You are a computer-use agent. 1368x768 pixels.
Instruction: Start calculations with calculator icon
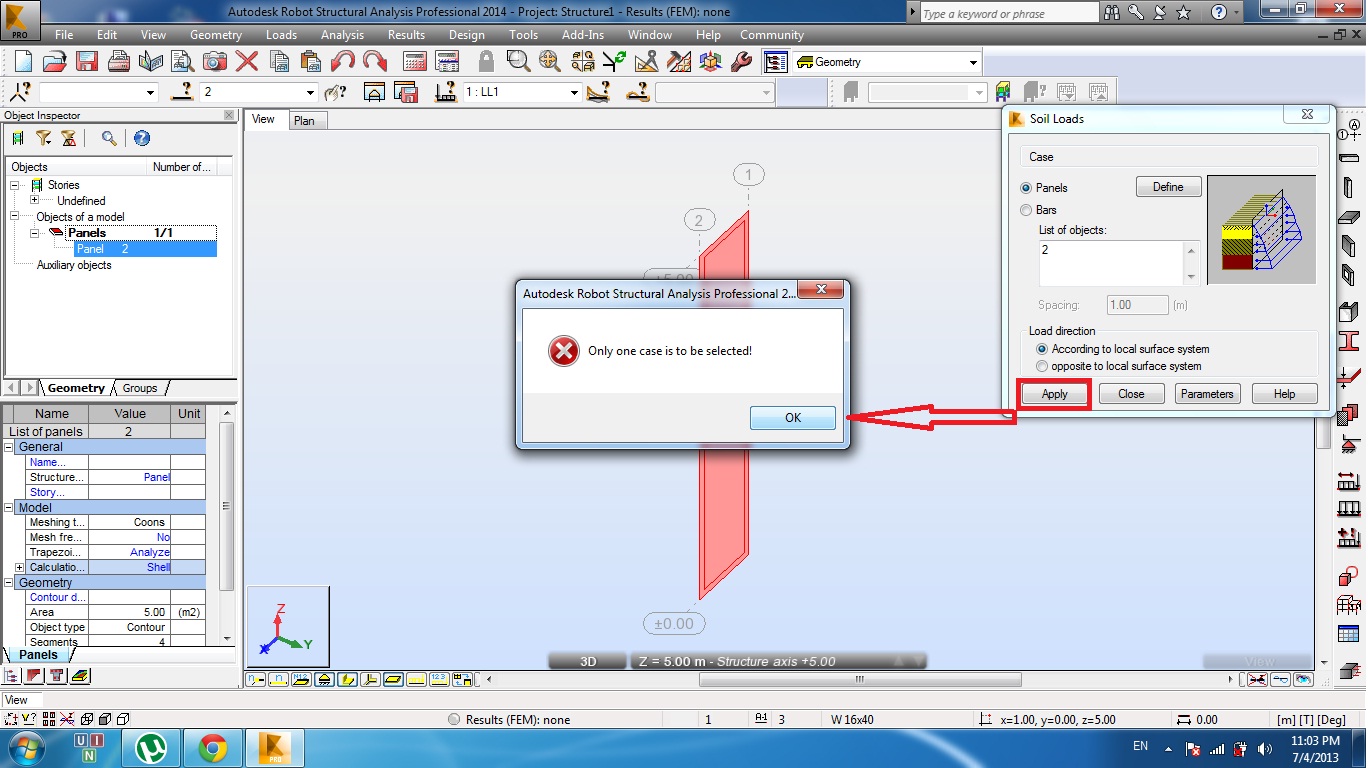pos(414,61)
